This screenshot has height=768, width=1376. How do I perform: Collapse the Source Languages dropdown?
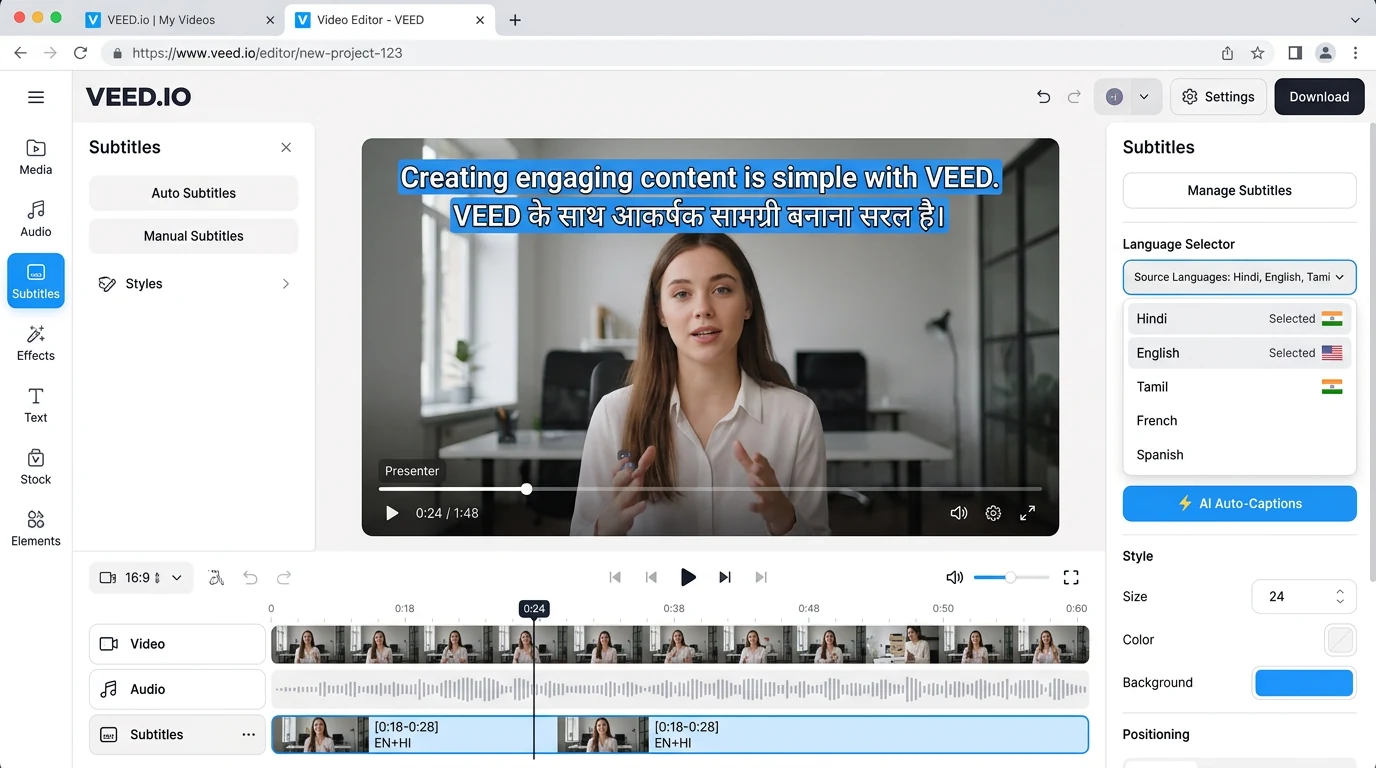pos(1239,277)
